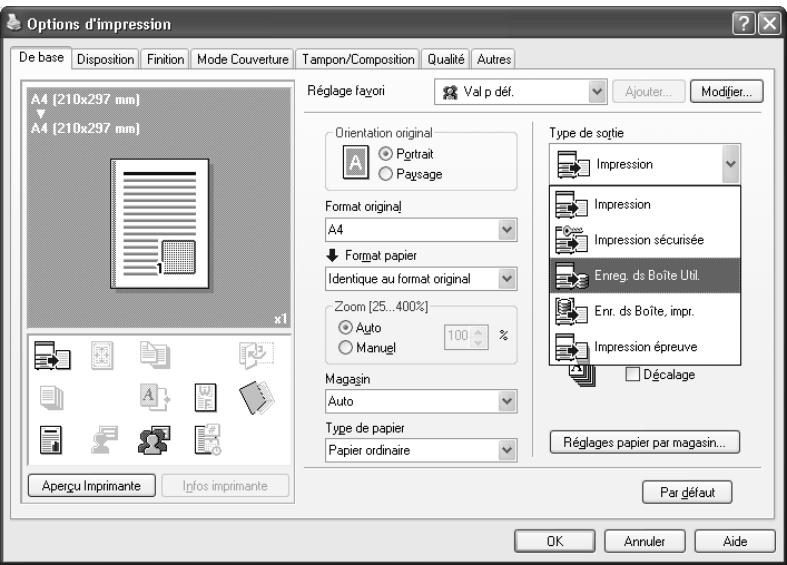Click the printer icon in the title bar

point(14,22)
